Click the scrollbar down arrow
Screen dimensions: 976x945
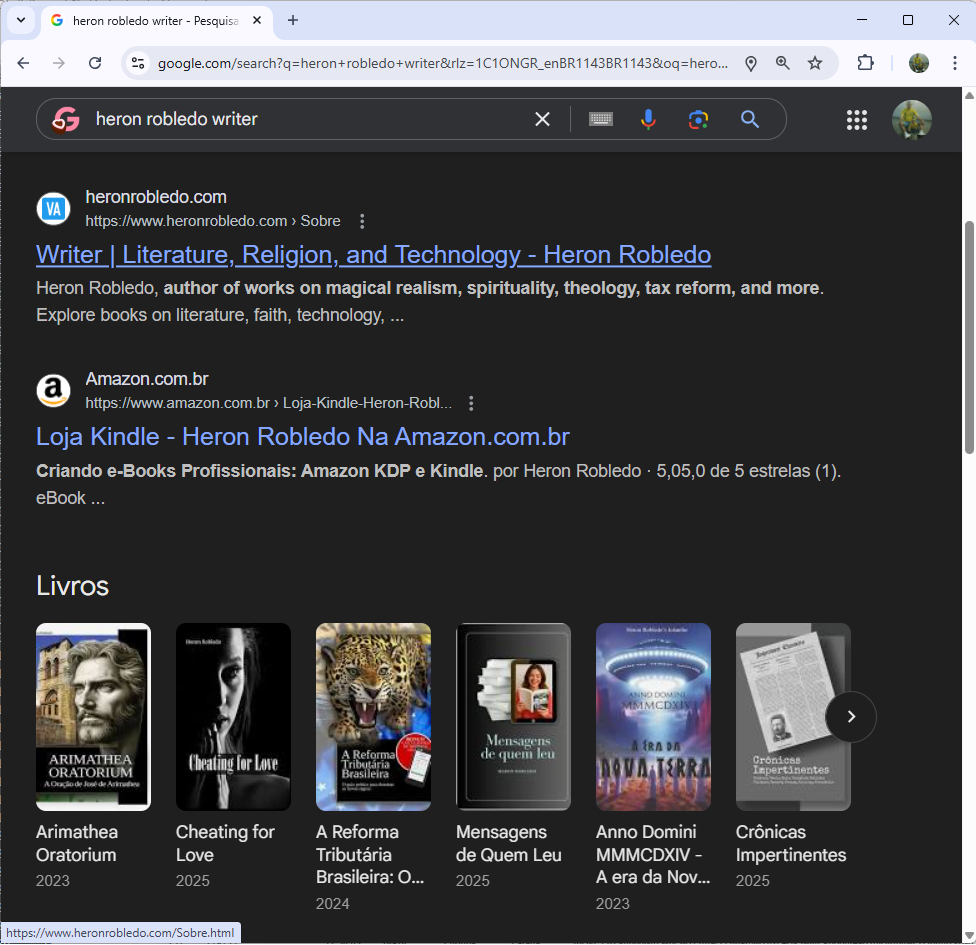pyautogui.click(x=969, y=936)
